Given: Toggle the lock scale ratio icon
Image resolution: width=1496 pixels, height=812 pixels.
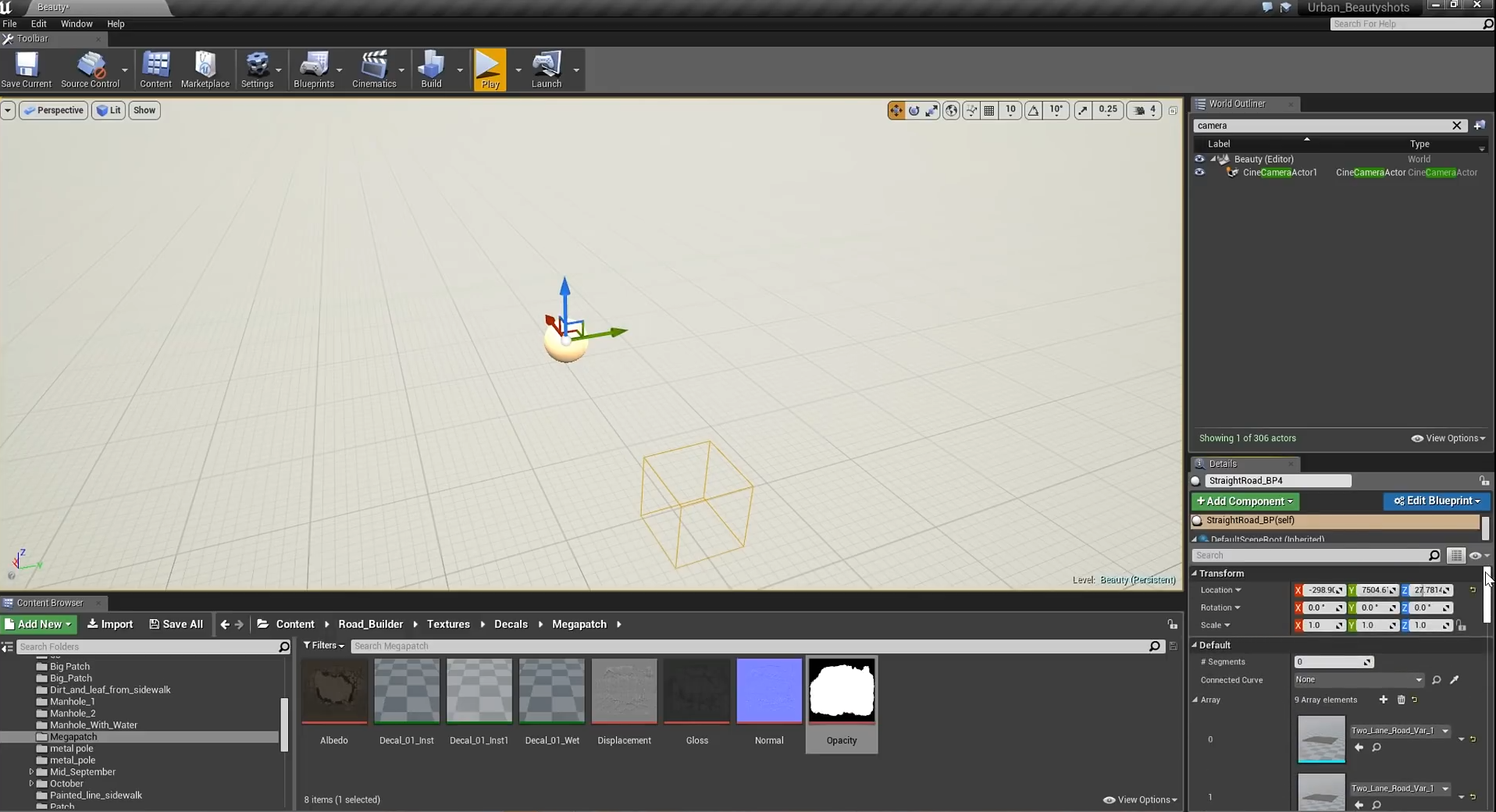Looking at the screenshot, I should pos(1462,625).
